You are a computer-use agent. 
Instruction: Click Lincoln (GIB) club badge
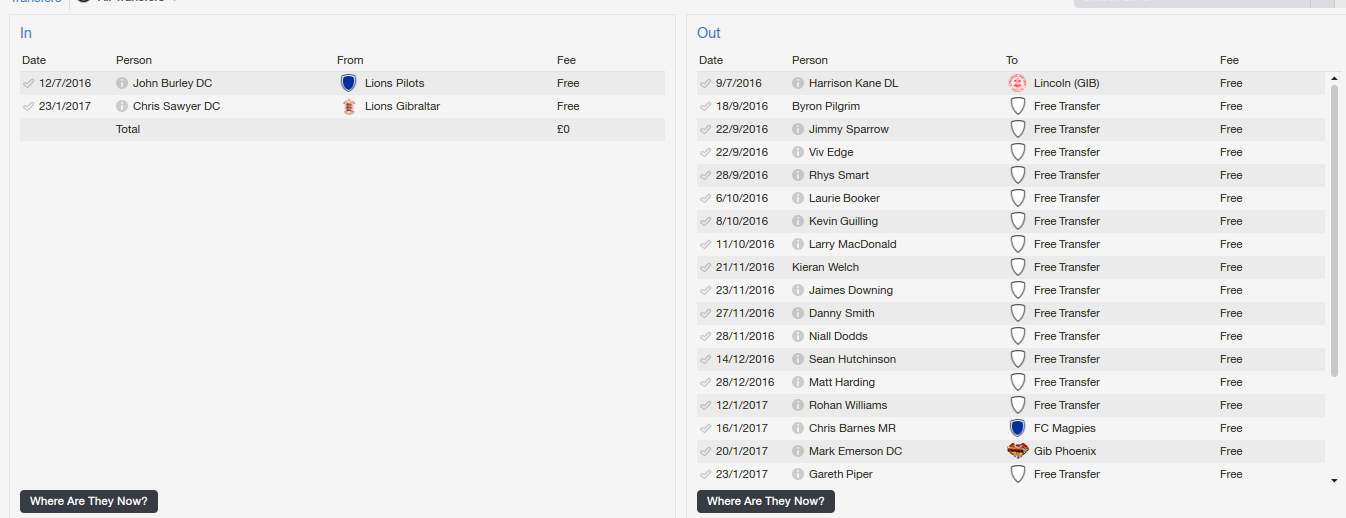[1017, 83]
